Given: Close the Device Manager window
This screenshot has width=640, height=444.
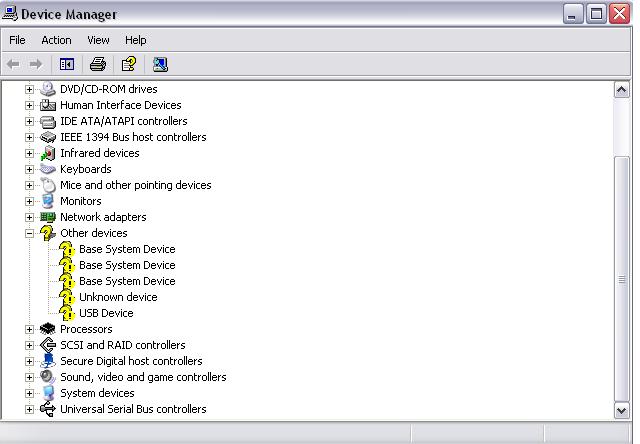Looking at the screenshot, I should [620, 13].
